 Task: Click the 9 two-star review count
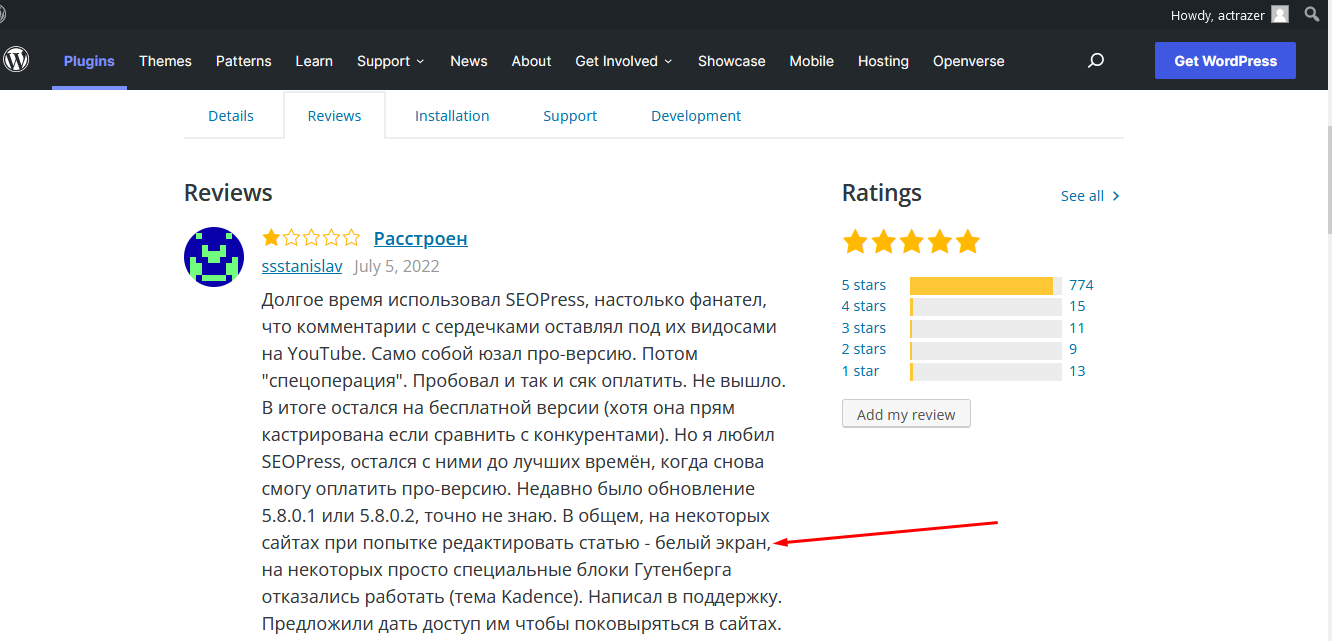coord(1073,349)
